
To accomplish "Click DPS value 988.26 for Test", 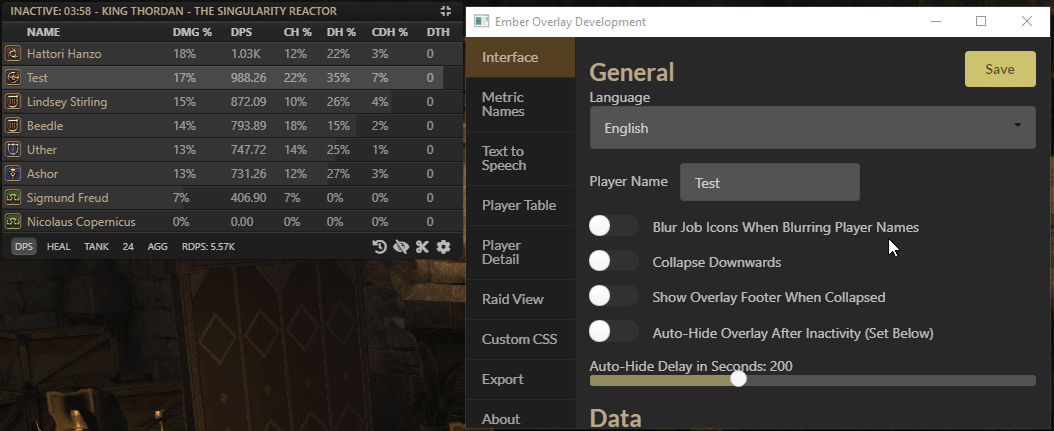I will [249, 78].
